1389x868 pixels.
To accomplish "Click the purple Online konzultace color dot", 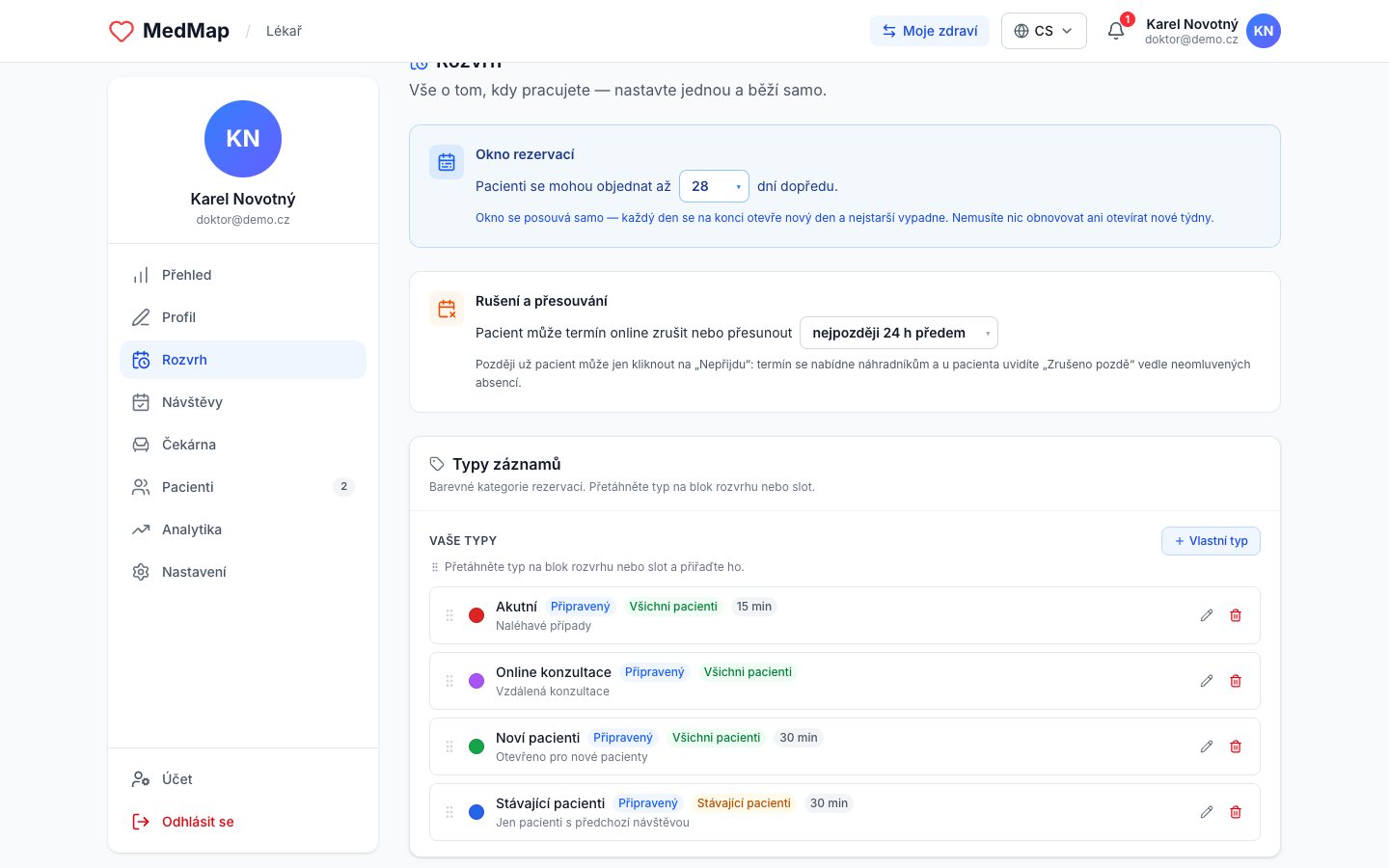I will [477, 681].
